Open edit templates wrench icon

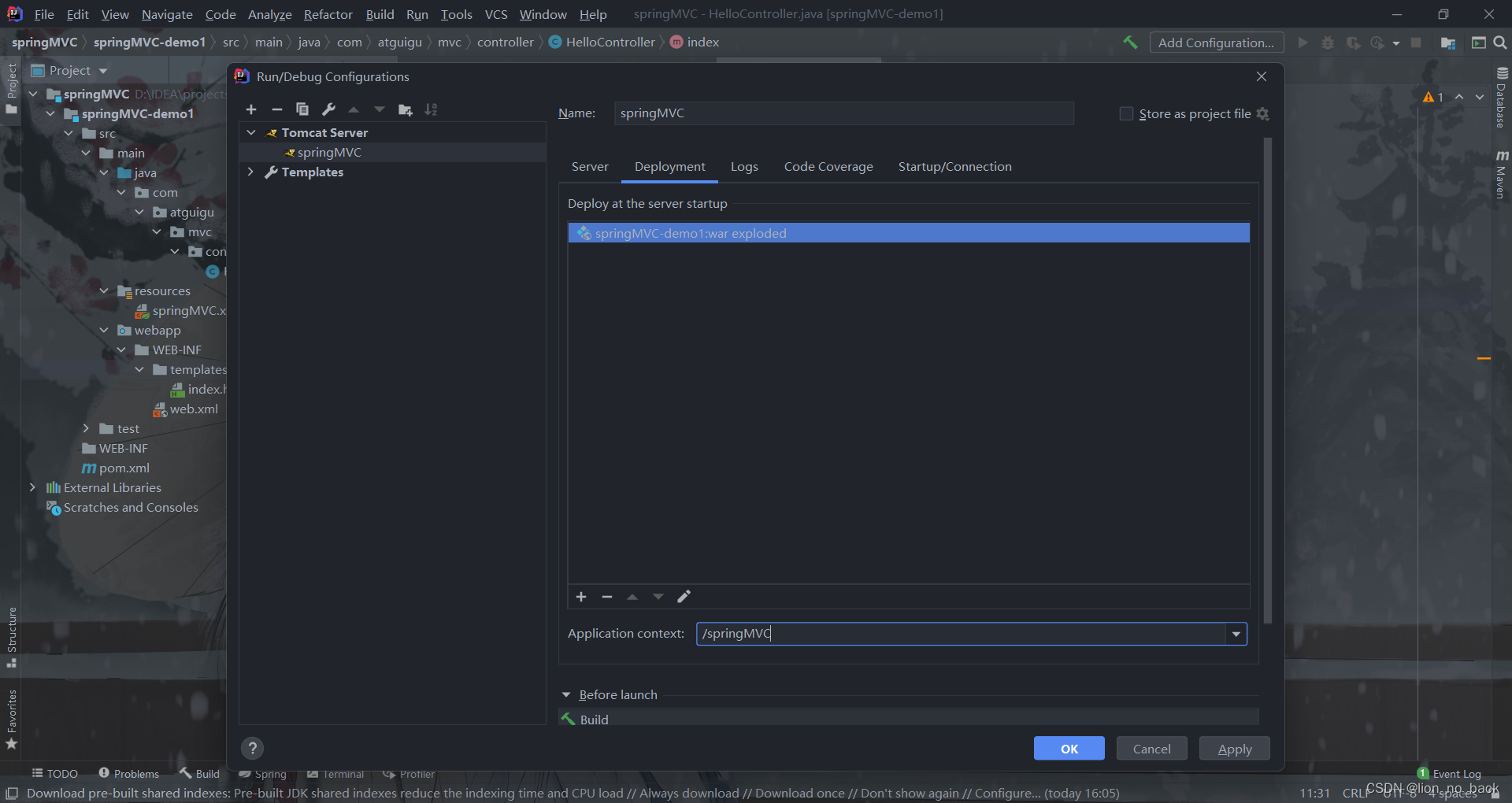328,109
